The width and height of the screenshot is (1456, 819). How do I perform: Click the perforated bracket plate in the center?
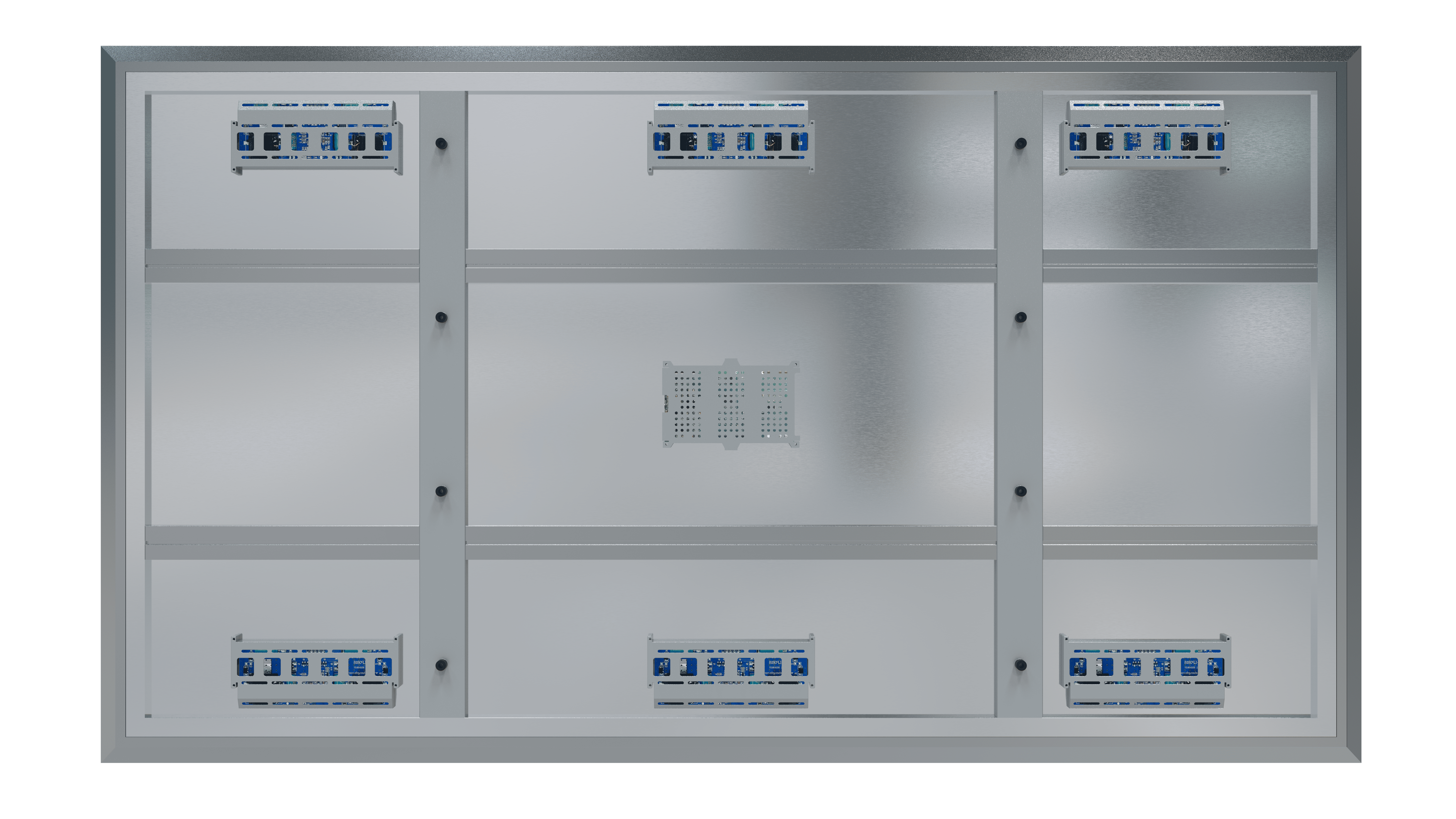(x=731, y=404)
